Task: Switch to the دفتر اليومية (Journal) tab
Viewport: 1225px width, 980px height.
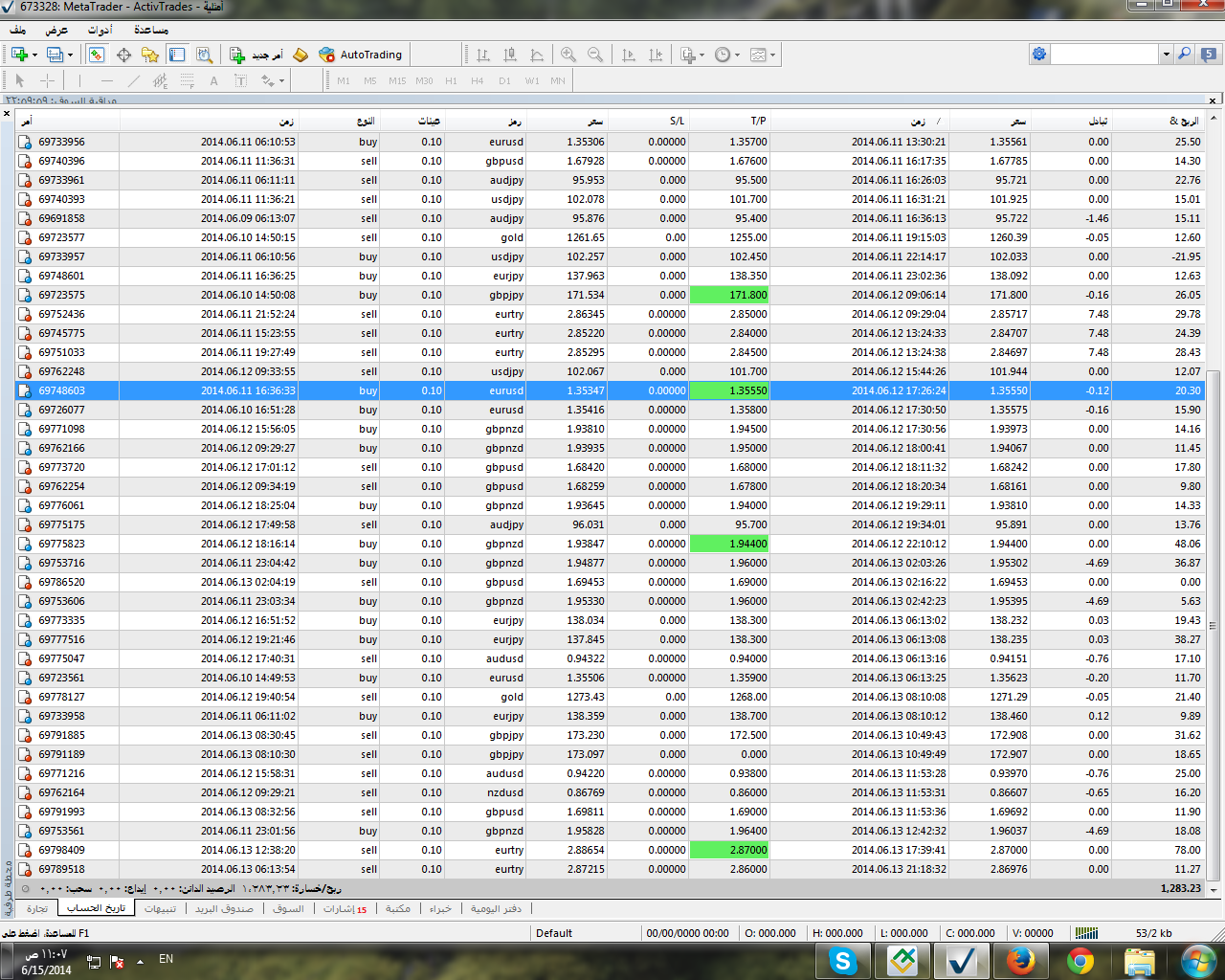Action: (496, 908)
